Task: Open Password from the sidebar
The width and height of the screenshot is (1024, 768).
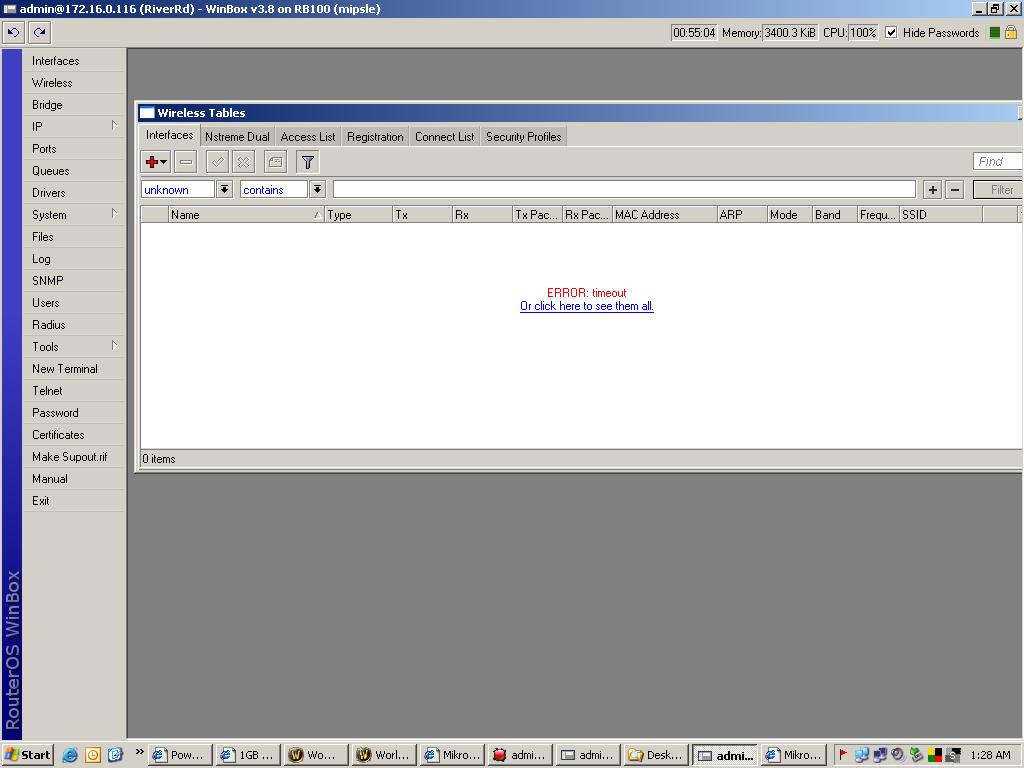Action: click(73, 413)
